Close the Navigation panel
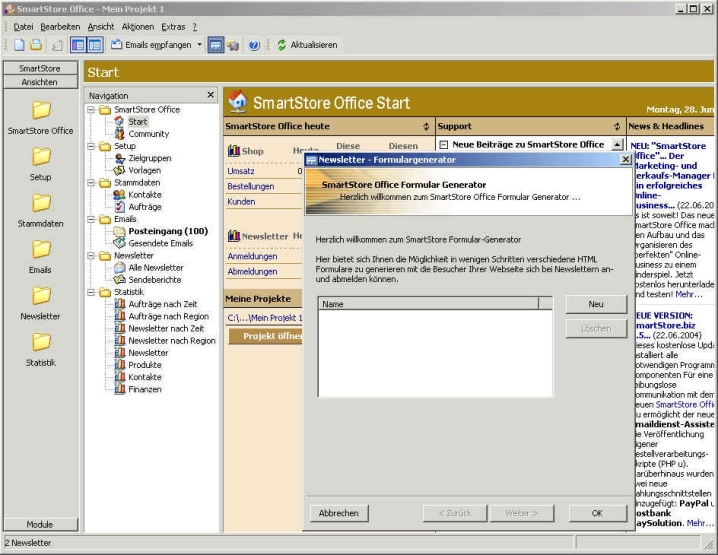Screen dimensions: 718x555 210,95
